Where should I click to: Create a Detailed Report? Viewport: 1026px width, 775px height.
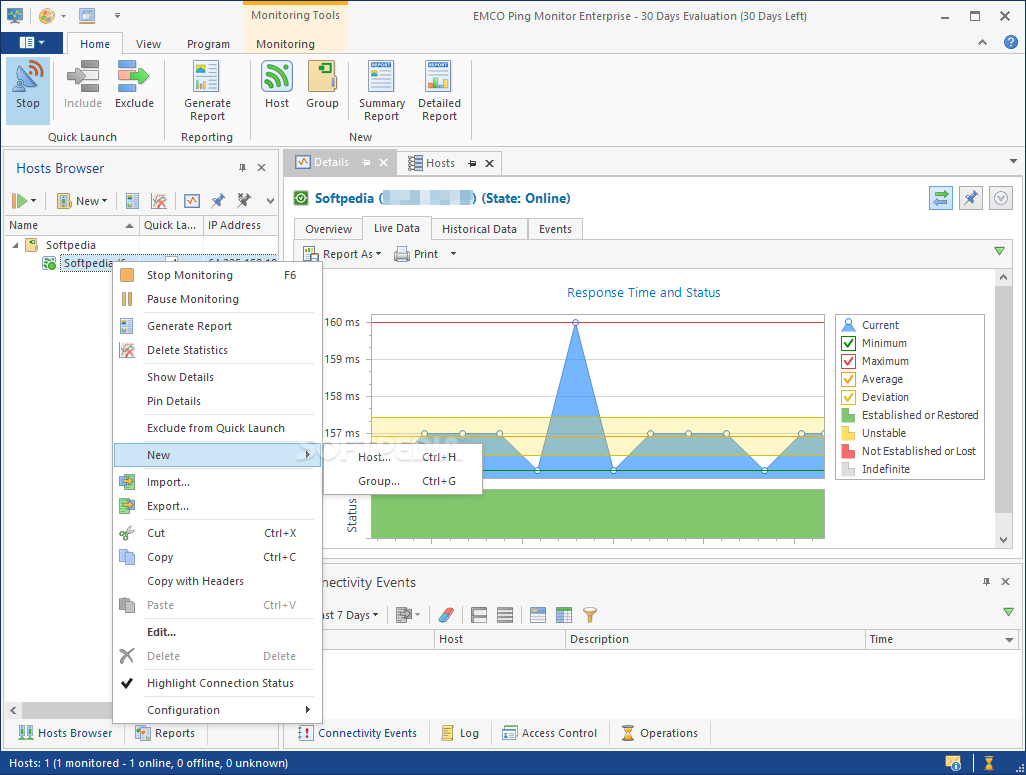coord(439,91)
